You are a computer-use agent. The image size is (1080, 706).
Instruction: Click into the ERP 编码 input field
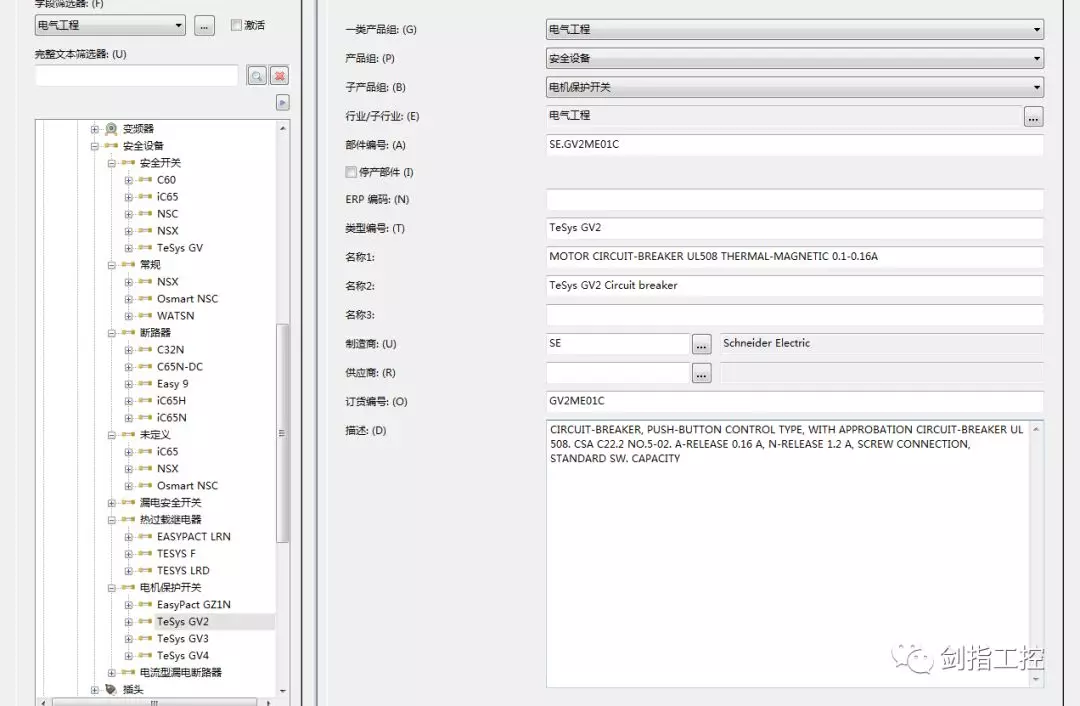click(x=794, y=200)
